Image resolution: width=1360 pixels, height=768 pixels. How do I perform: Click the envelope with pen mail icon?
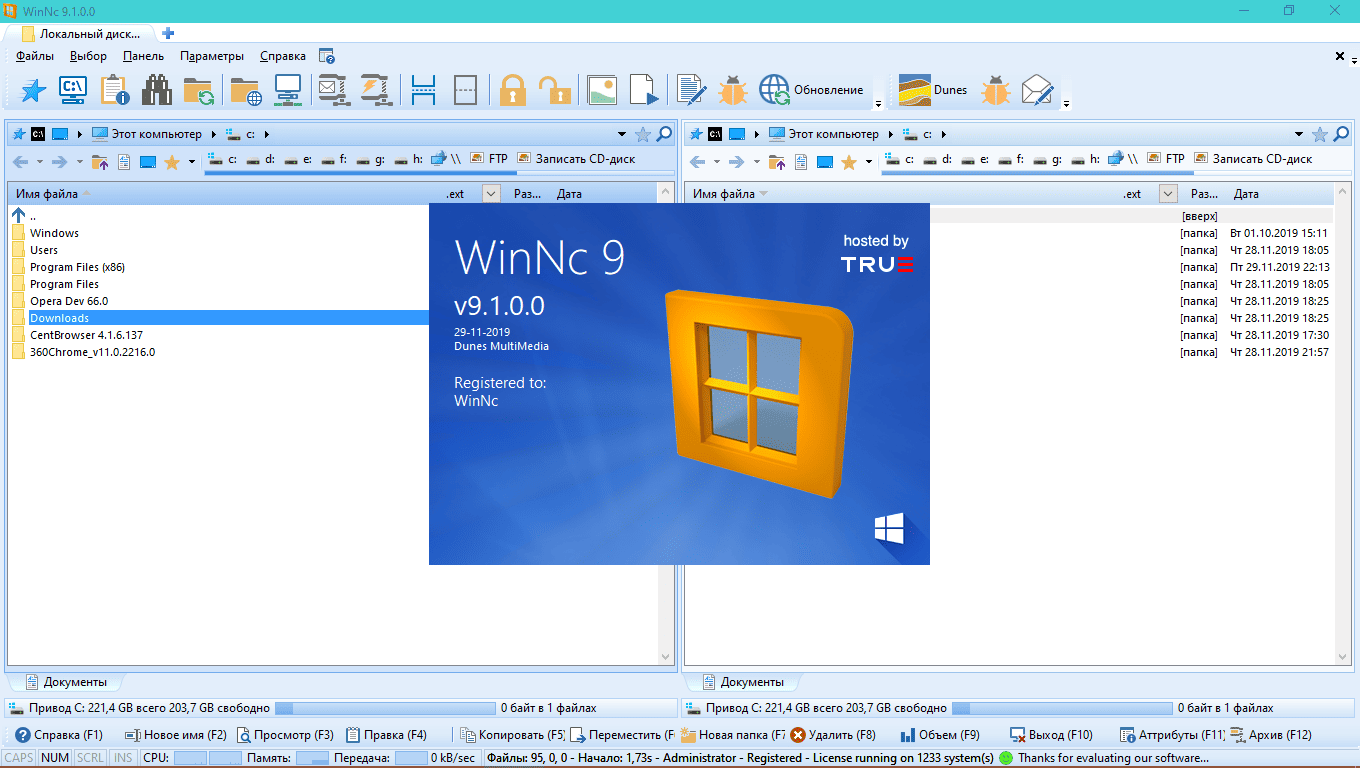(x=1038, y=90)
